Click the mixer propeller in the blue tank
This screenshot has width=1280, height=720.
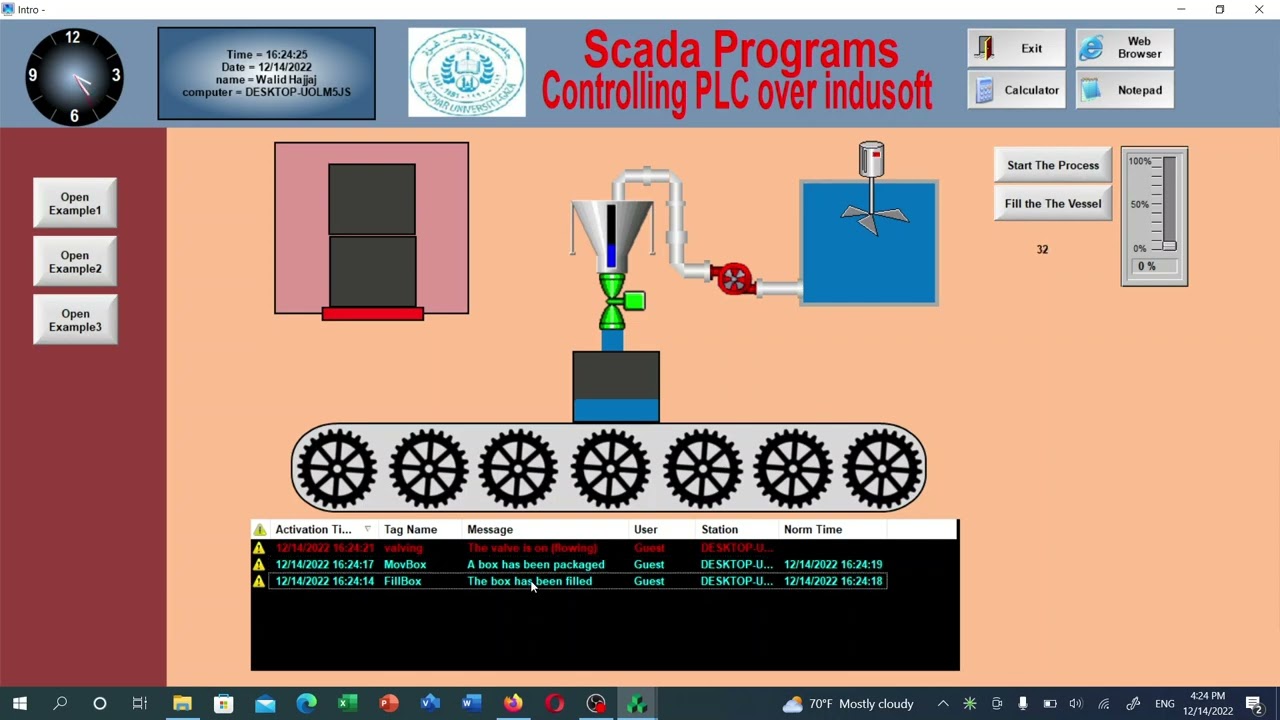[x=874, y=215]
